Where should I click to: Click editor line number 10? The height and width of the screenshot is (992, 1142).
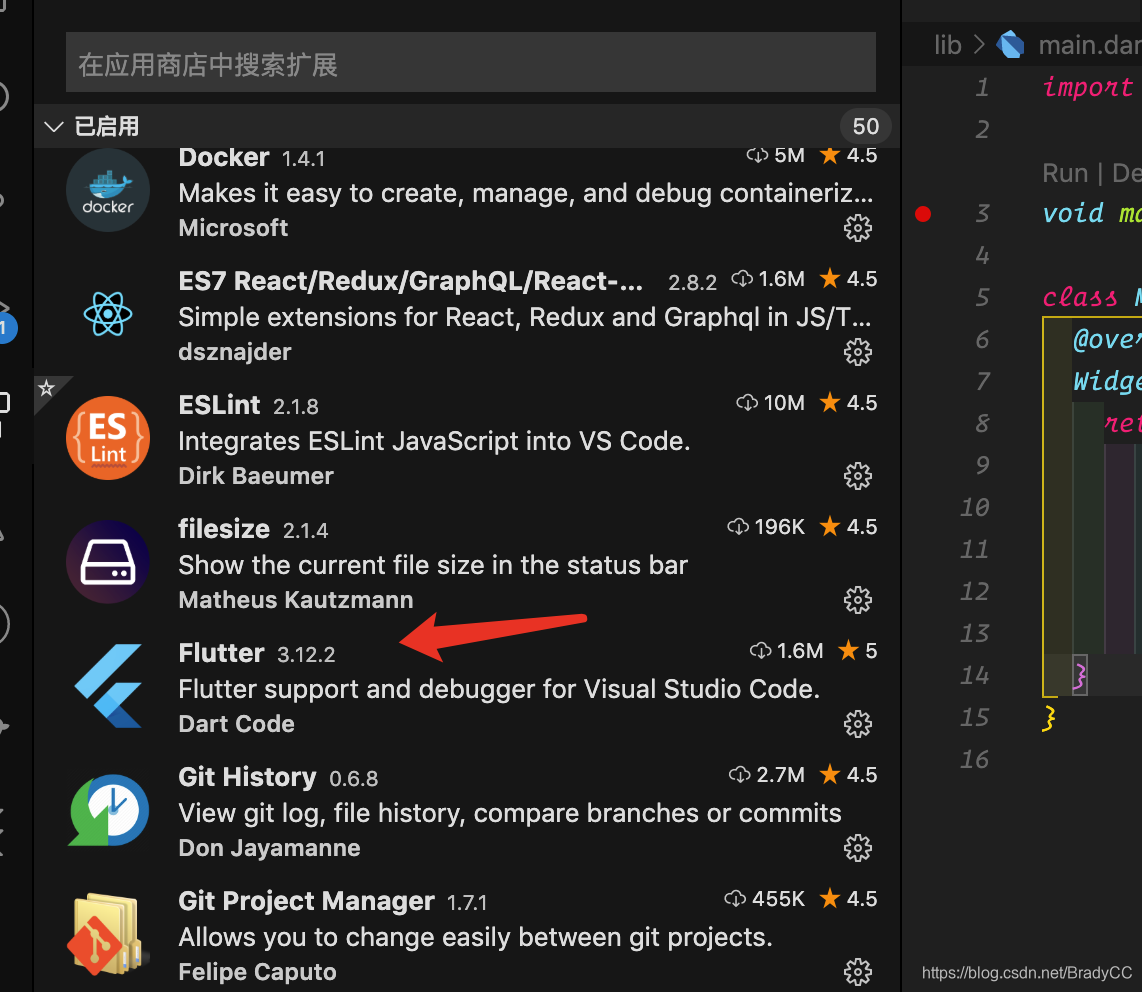point(975,507)
